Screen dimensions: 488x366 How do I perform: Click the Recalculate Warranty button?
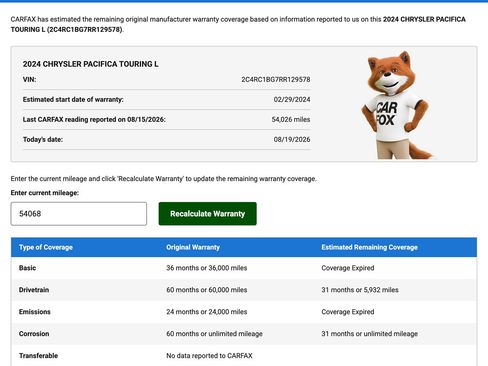click(207, 214)
